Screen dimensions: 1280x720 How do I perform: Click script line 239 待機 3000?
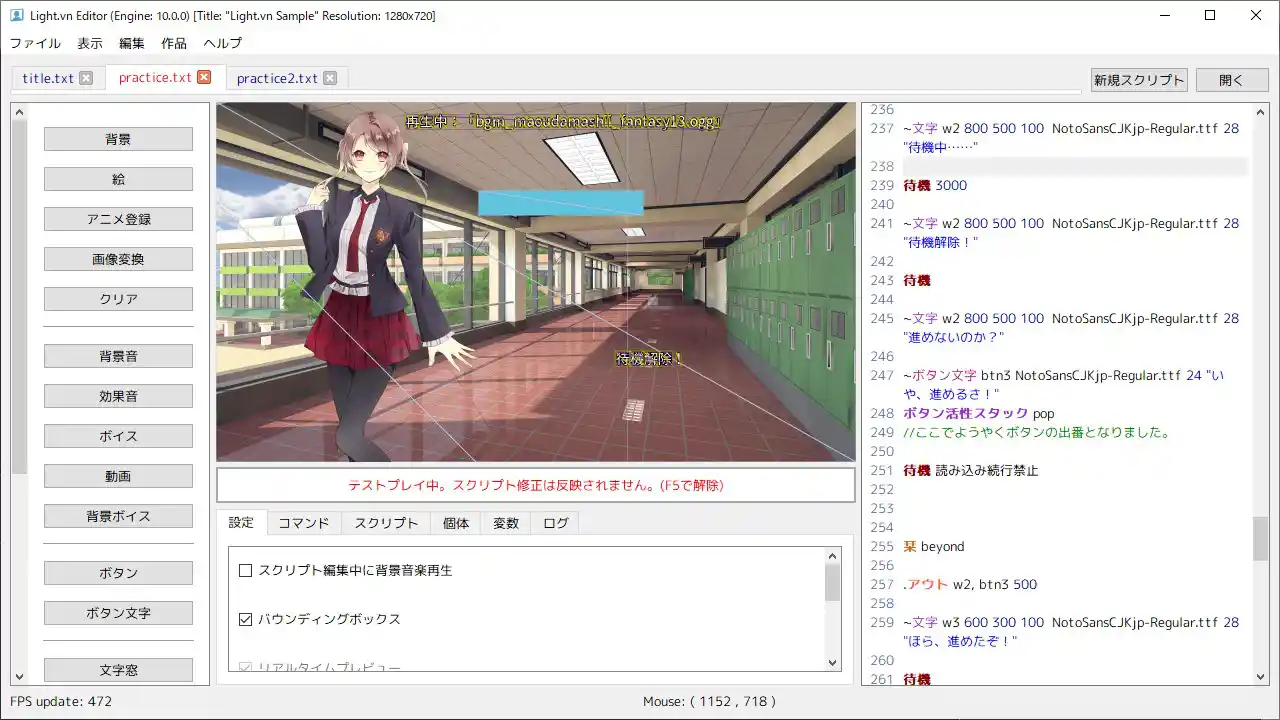(935, 185)
